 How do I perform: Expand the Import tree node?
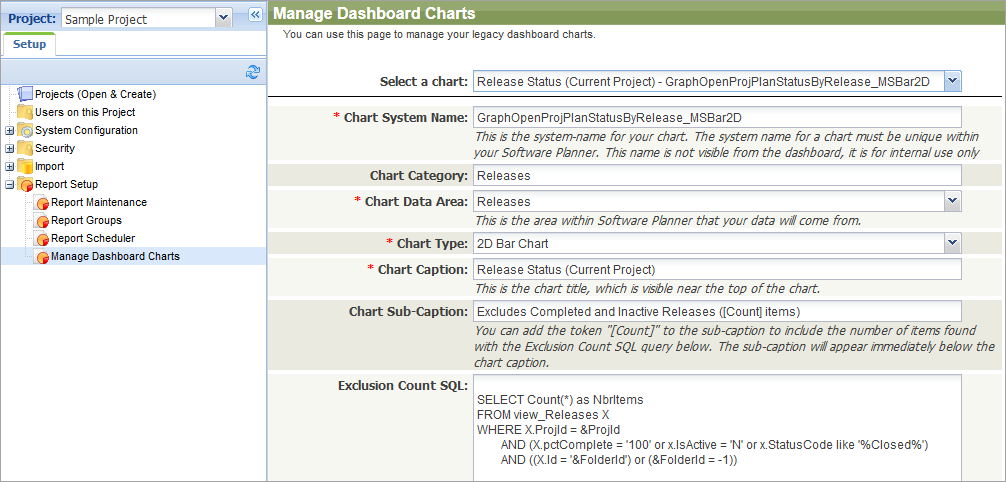[10, 167]
